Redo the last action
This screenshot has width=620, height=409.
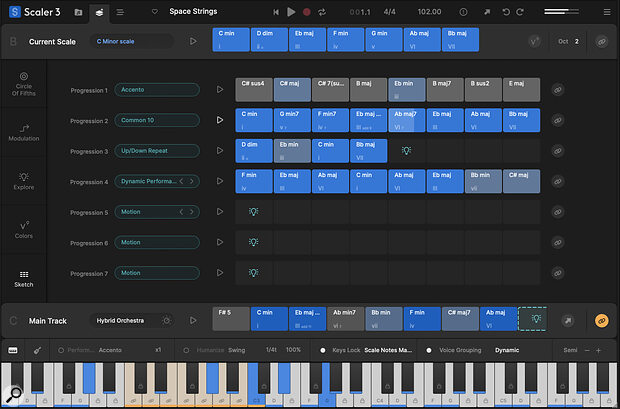tap(520, 12)
